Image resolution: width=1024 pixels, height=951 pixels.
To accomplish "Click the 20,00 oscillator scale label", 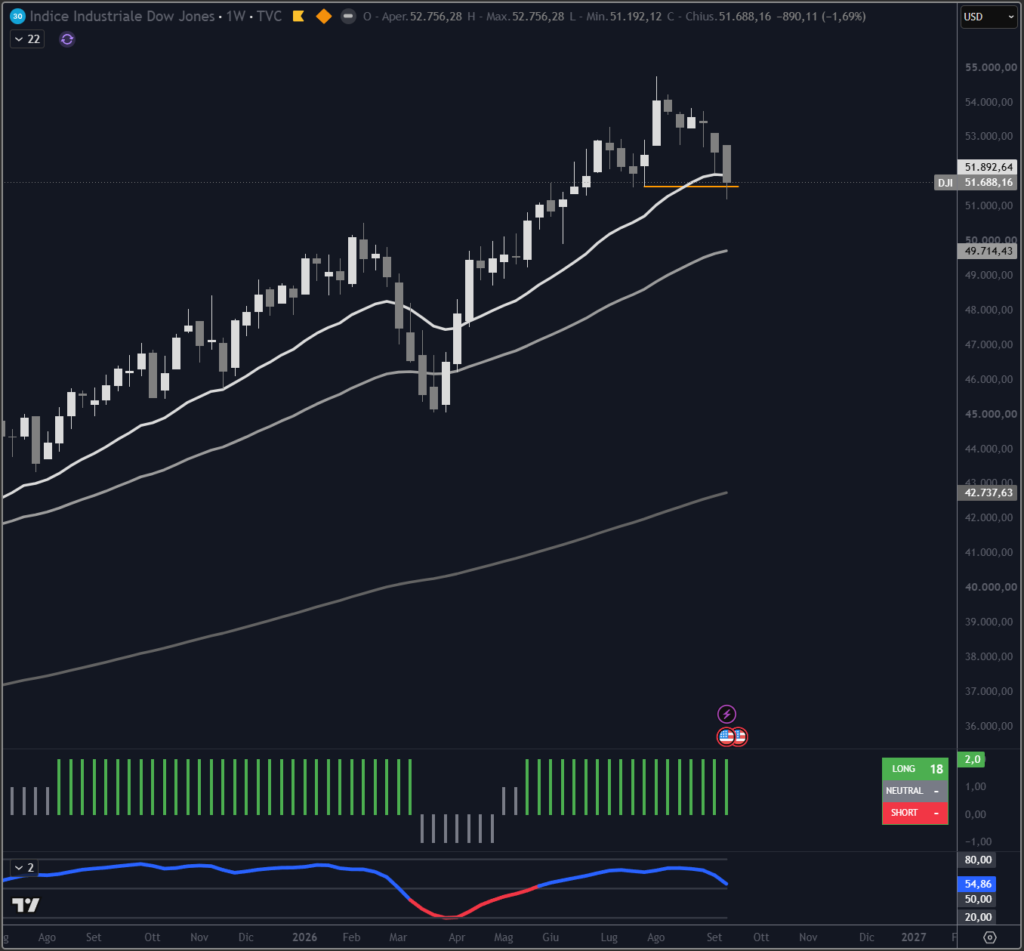I will click(x=978, y=917).
